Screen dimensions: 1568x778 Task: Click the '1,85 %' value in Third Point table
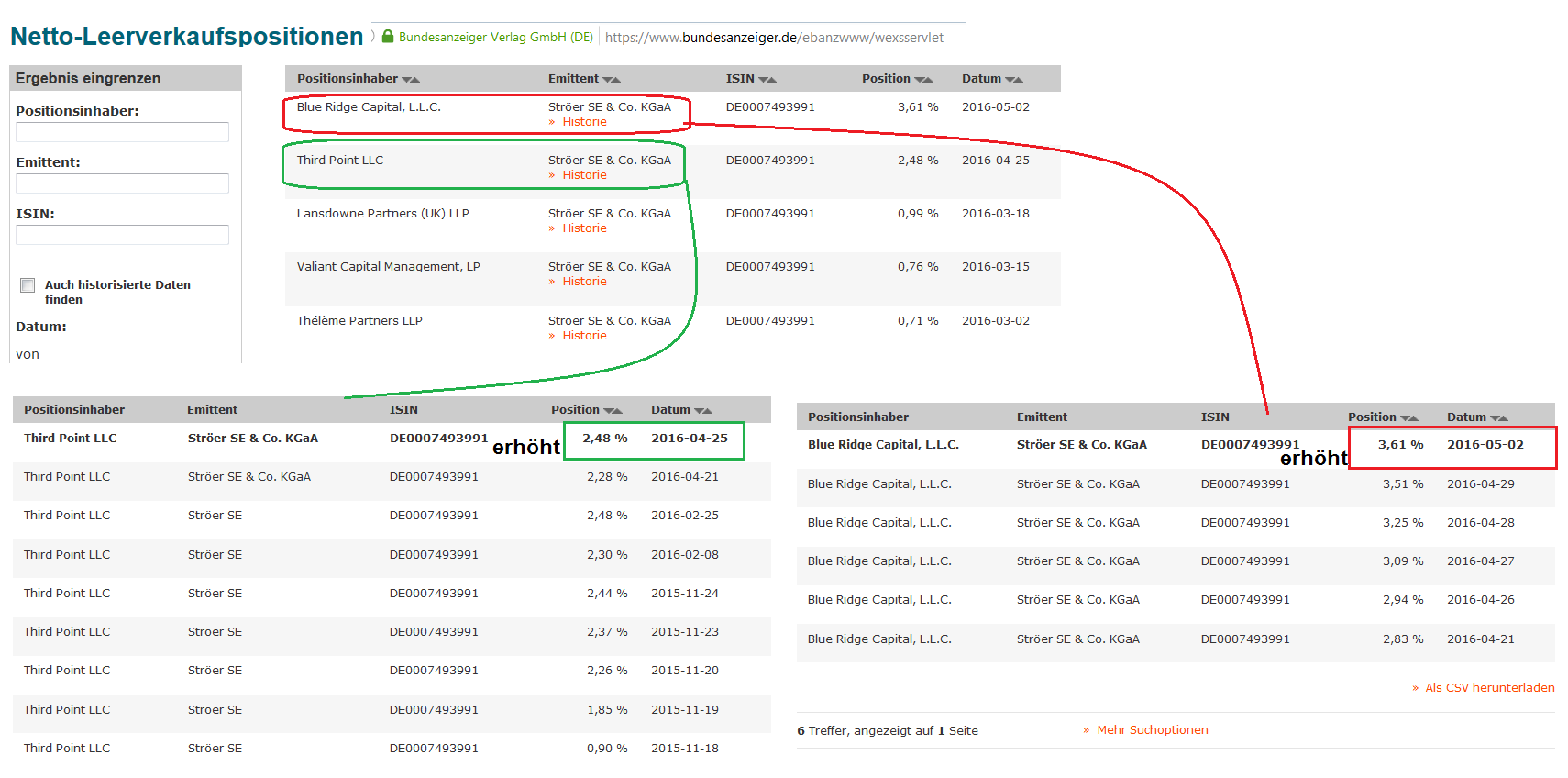click(x=607, y=710)
